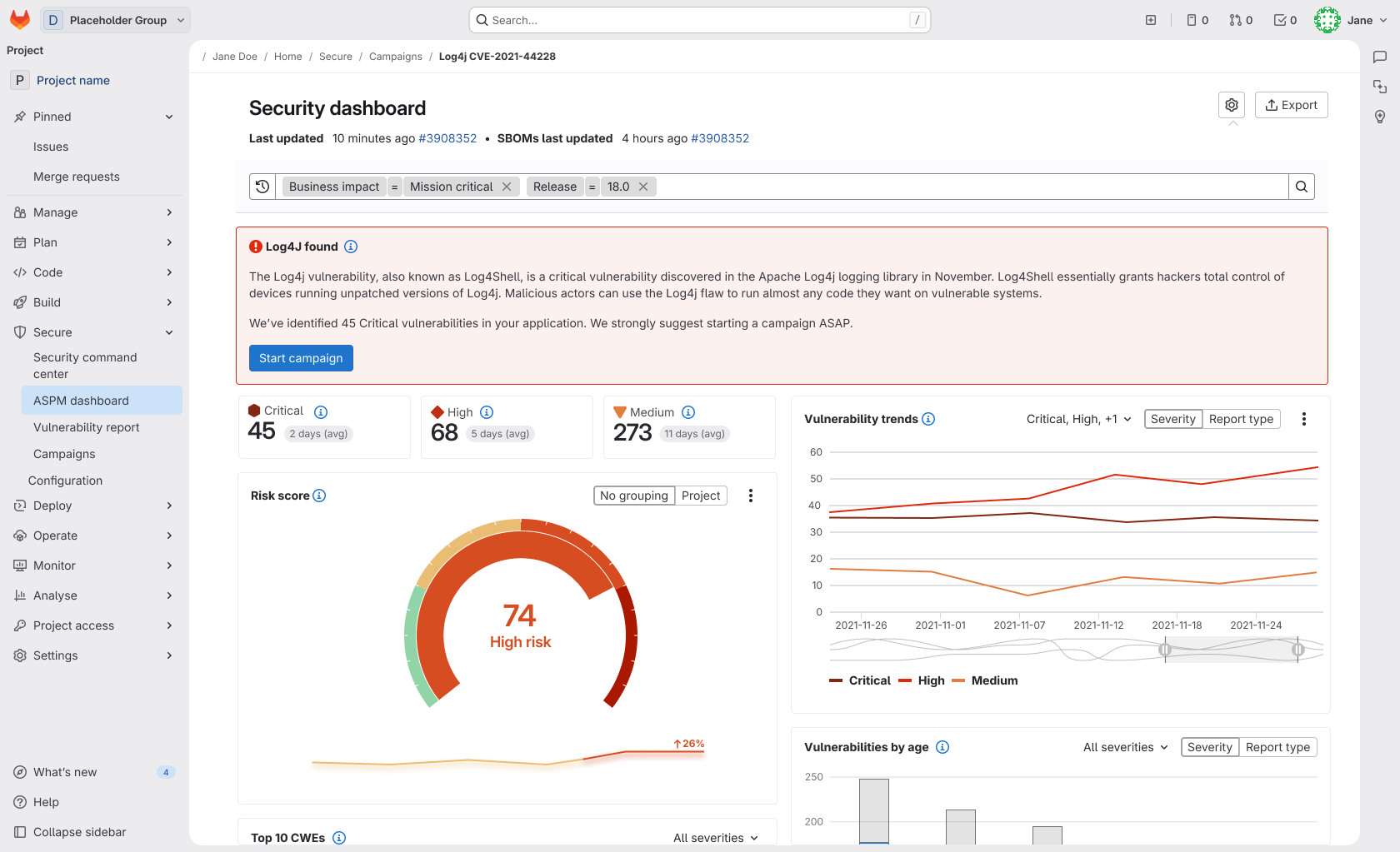Toggle the Medium legend series
This screenshot has height=852, width=1400.
[985, 680]
